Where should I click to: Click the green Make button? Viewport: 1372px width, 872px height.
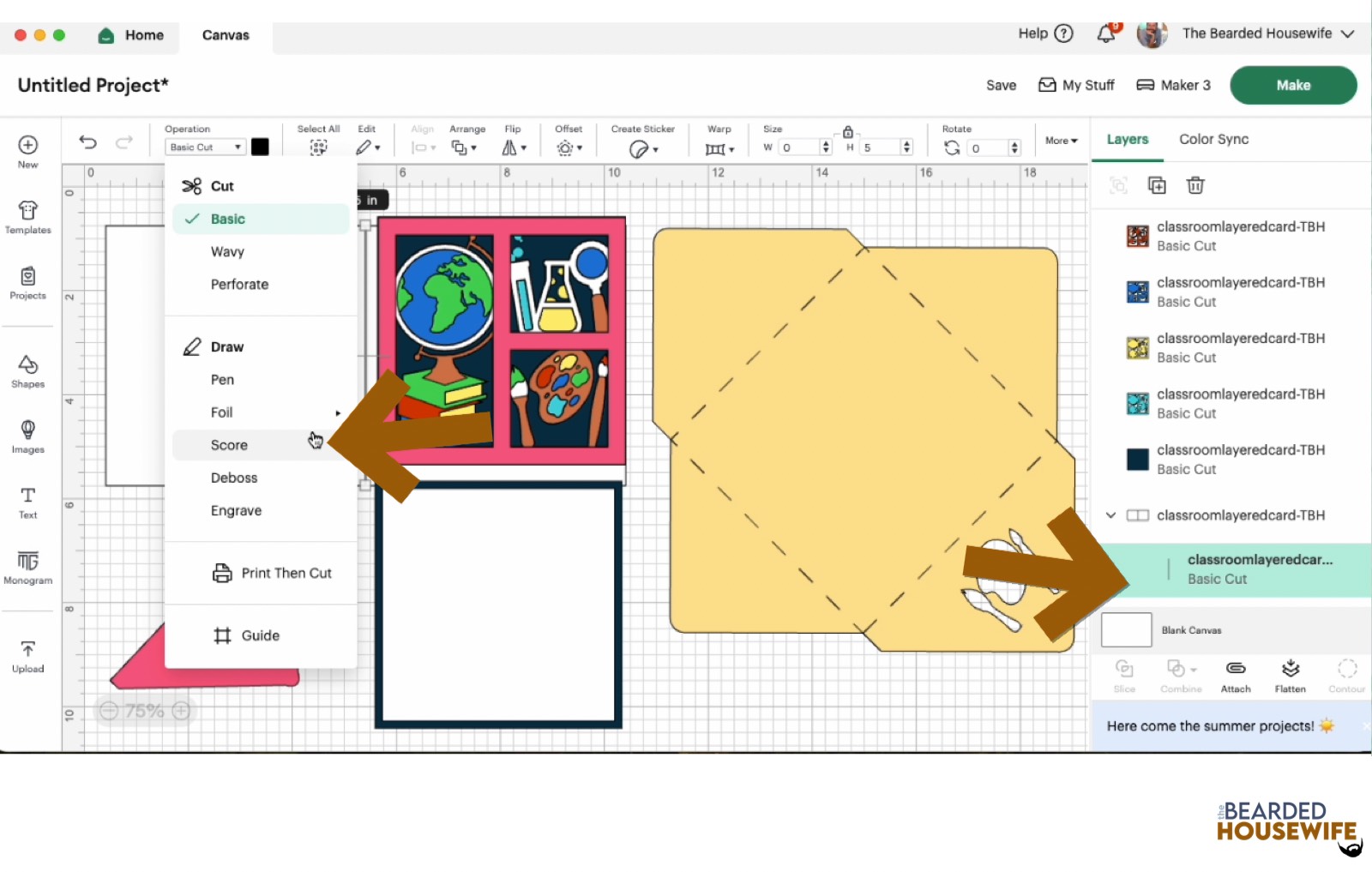pyautogui.click(x=1292, y=86)
